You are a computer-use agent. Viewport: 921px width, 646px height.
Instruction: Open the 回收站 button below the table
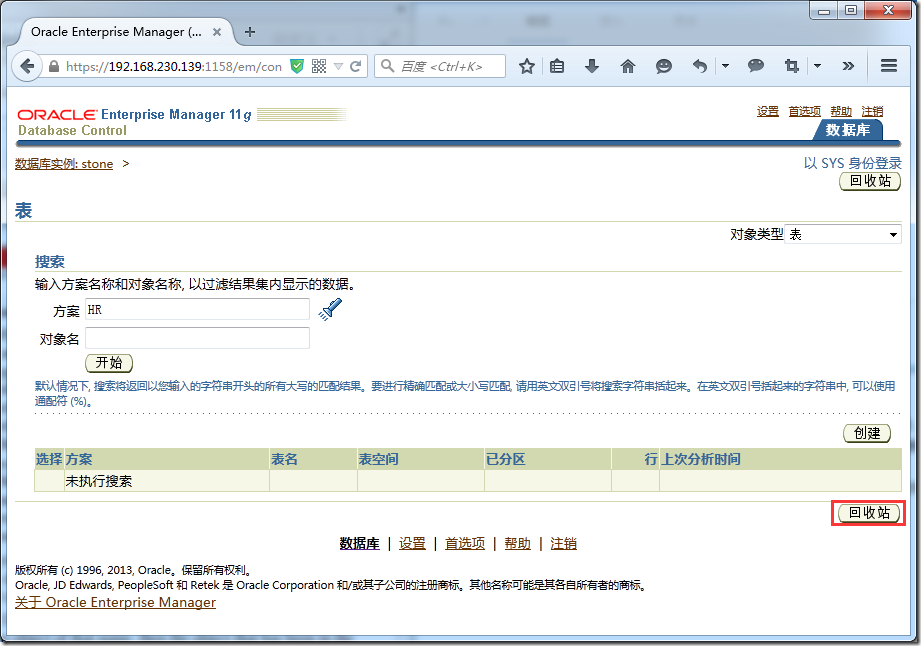(869, 513)
